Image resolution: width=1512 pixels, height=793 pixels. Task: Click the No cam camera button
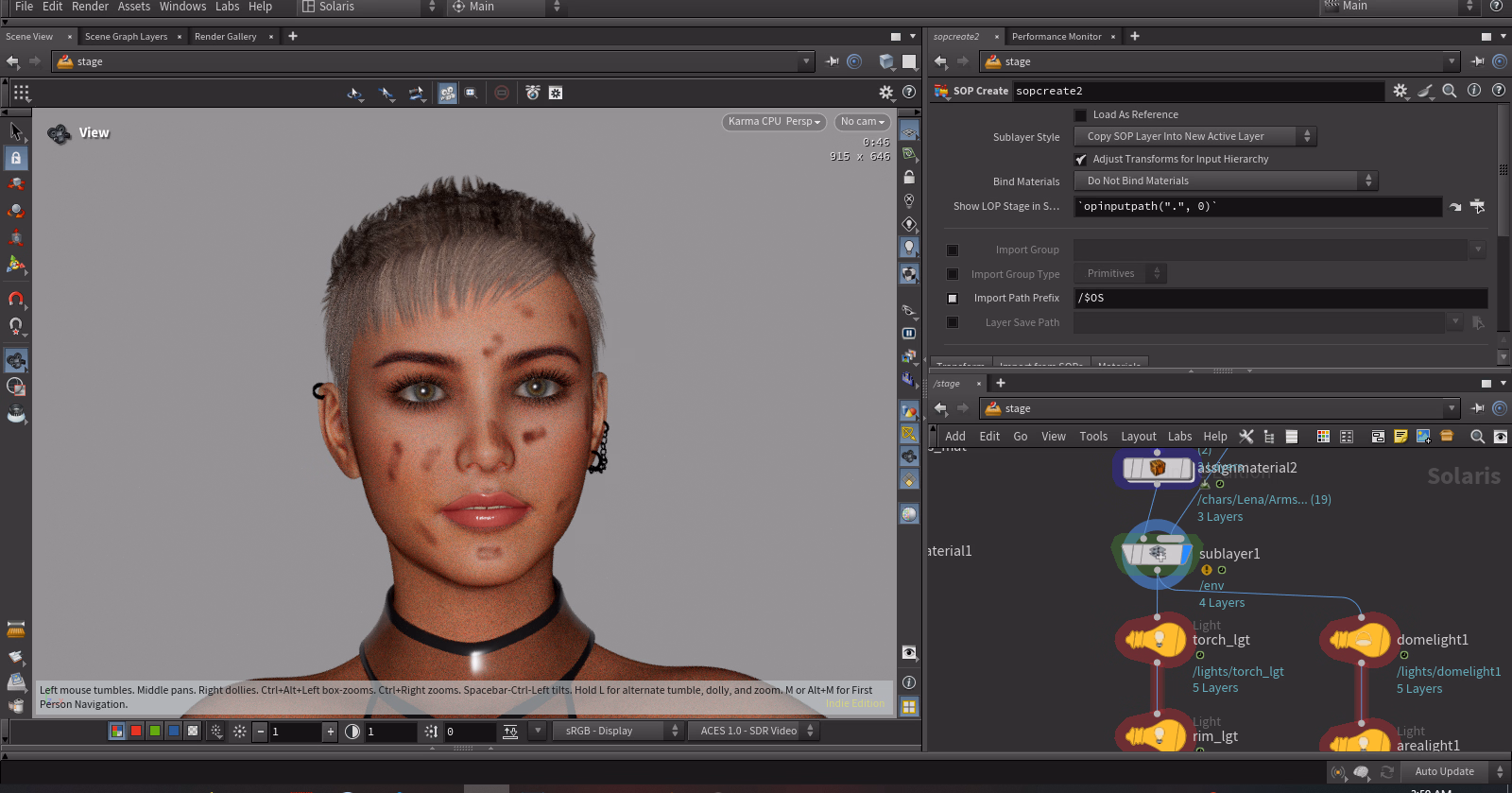[862, 122]
